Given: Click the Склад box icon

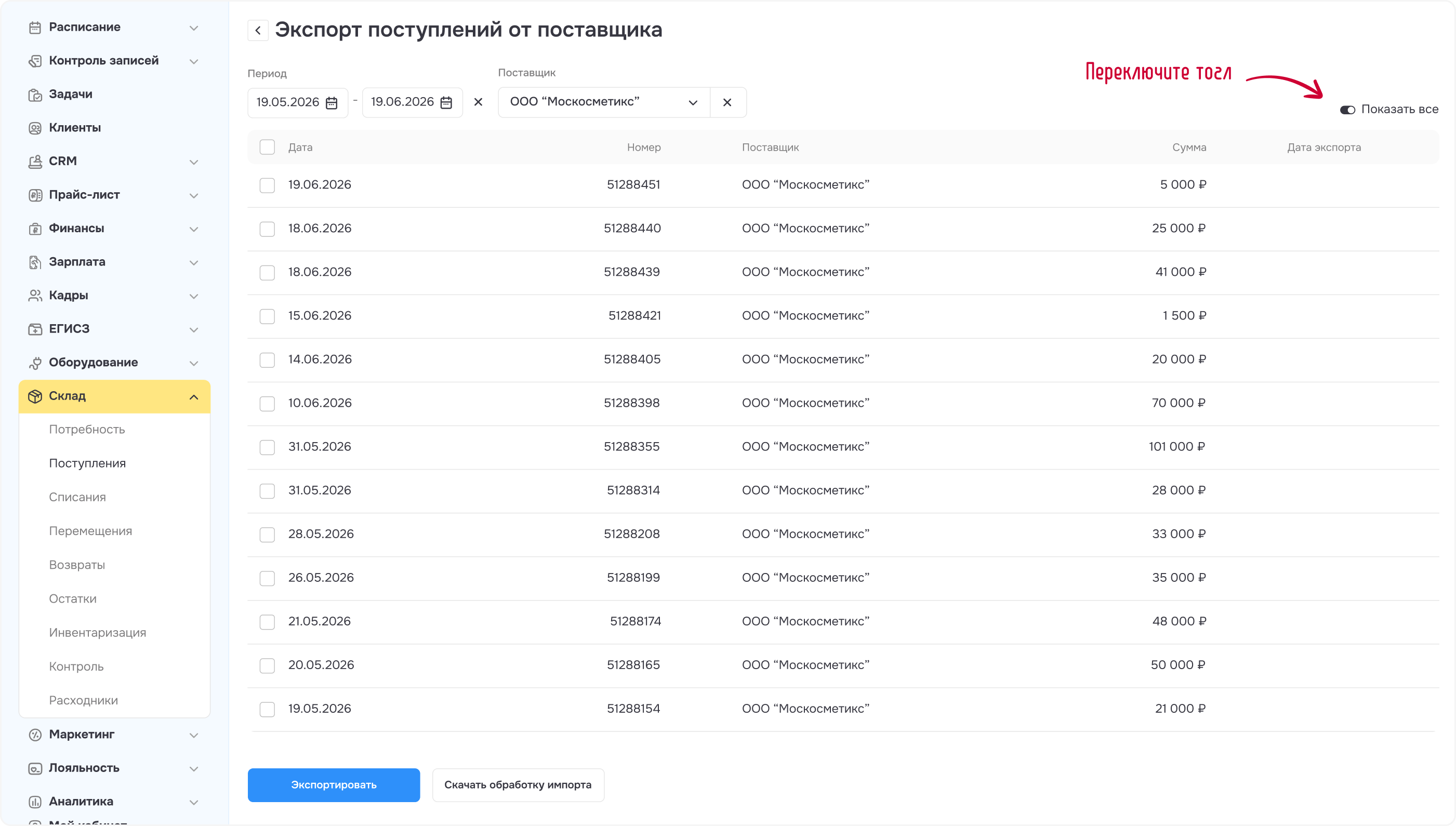Looking at the screenshot, I should 35,396.
